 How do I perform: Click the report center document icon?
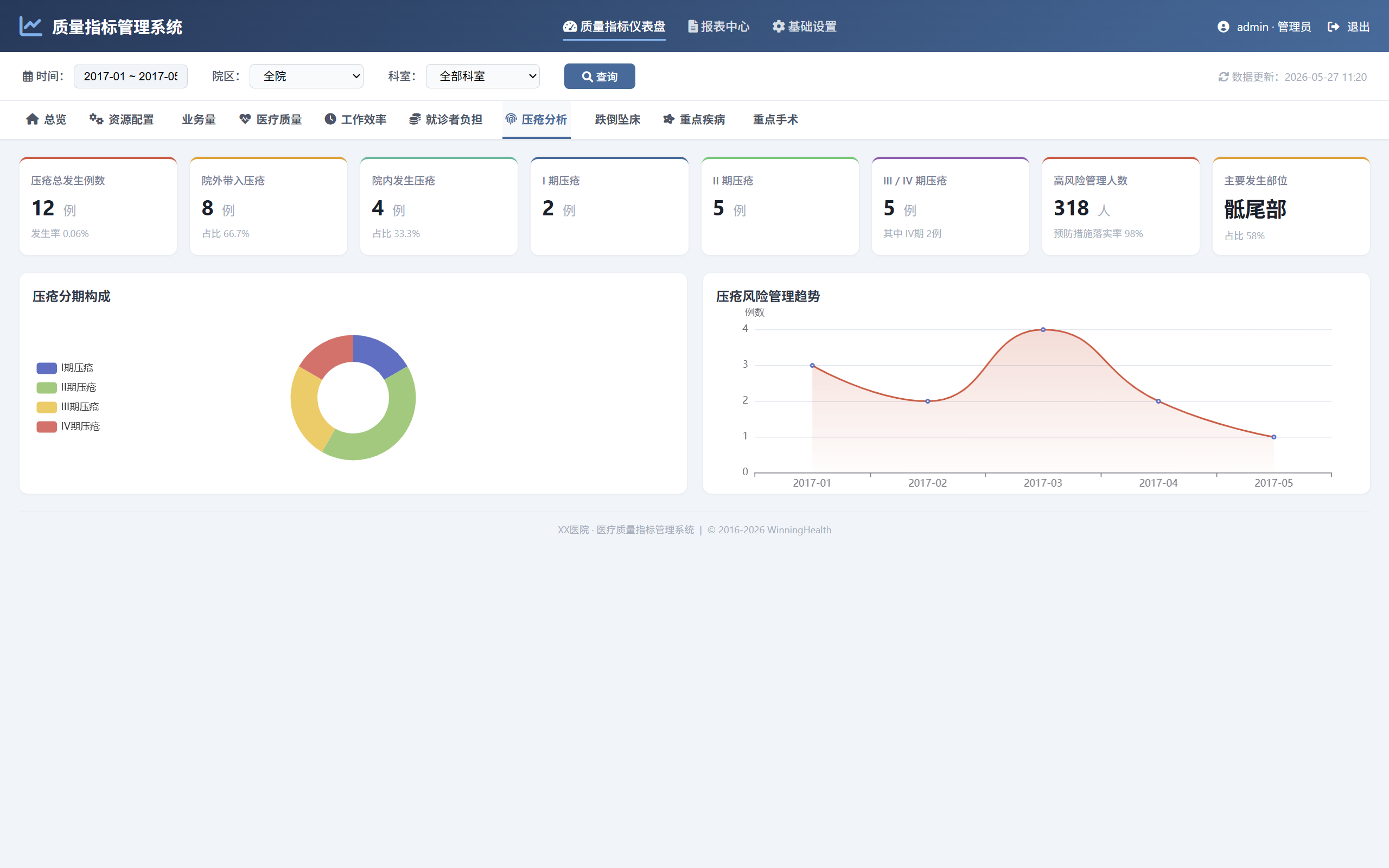[x=693, y=27]
